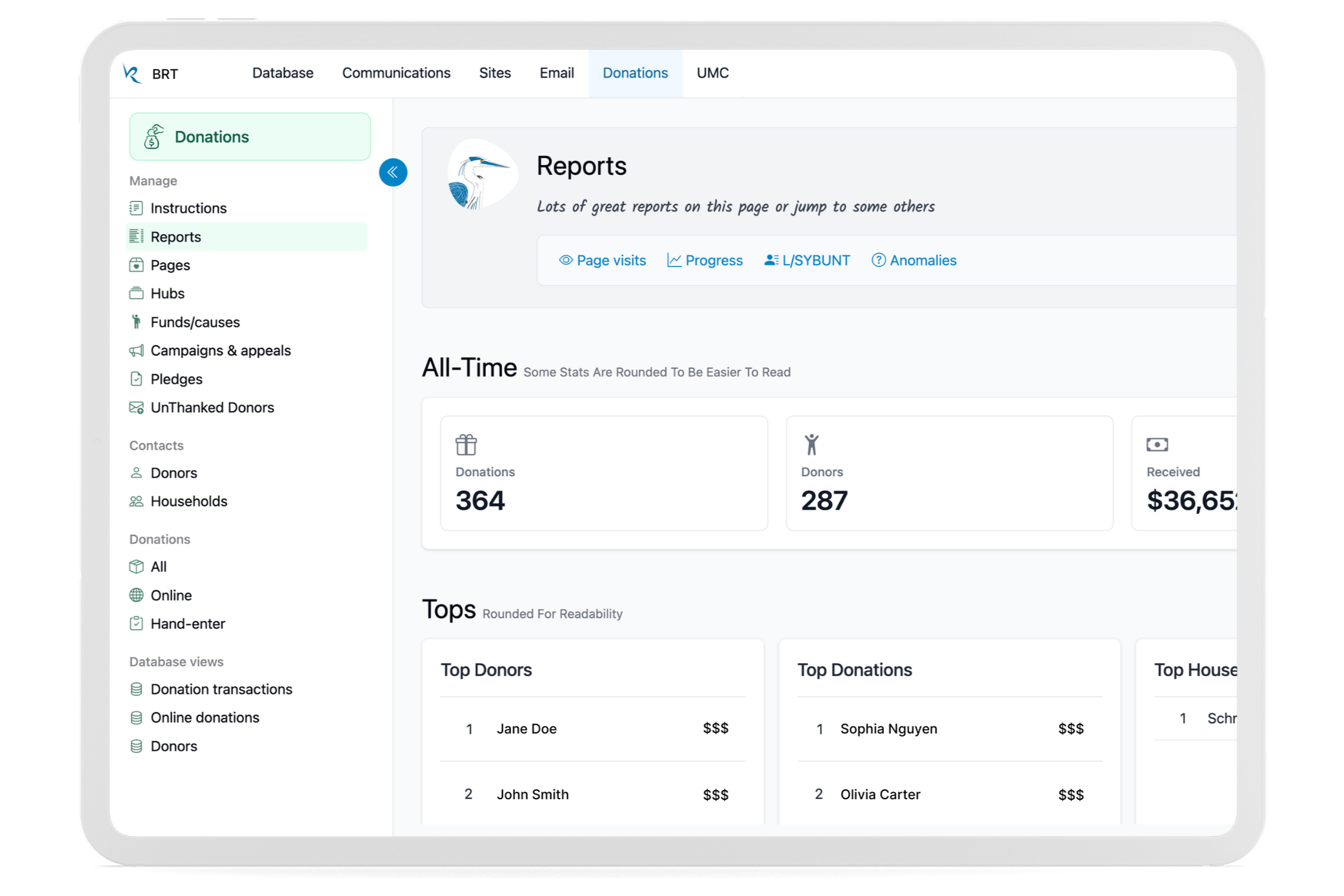Switch to the Database tab
Screen dimensions: 1344x896
coord(283,73)
